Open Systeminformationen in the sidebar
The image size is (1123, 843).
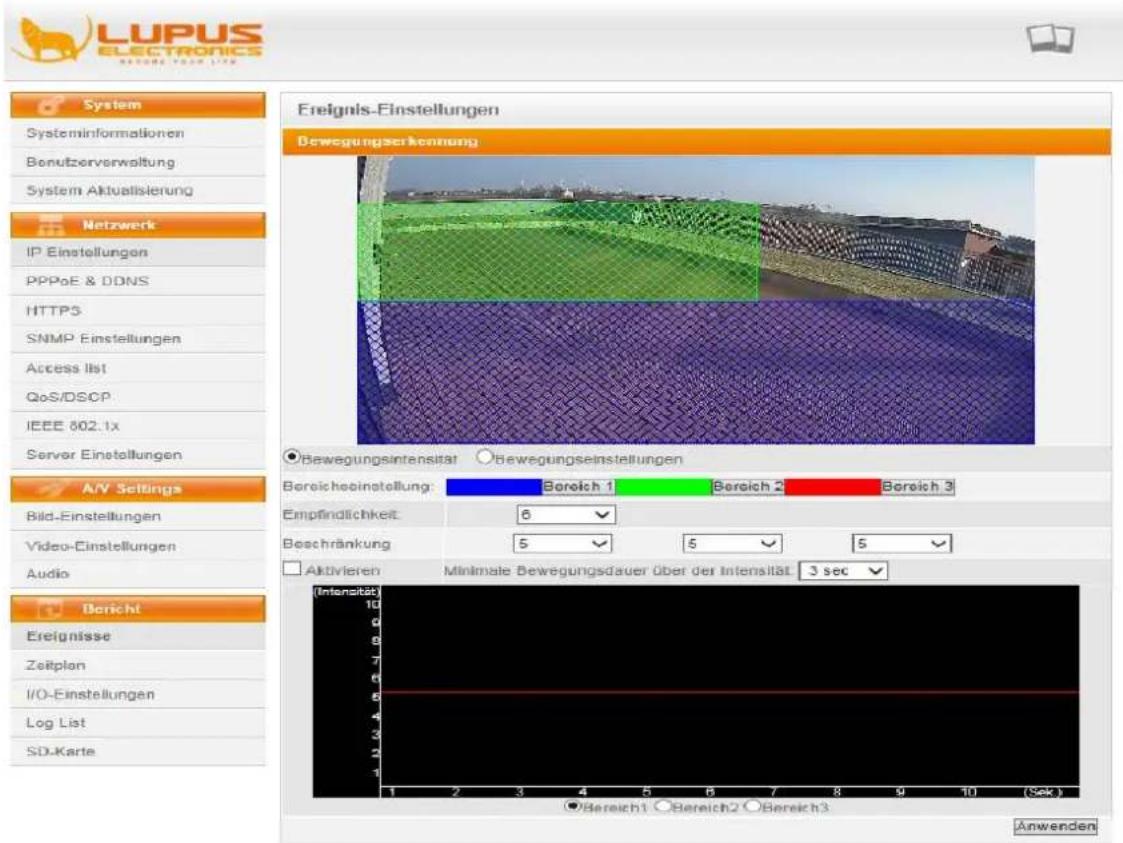click(138, 133)
